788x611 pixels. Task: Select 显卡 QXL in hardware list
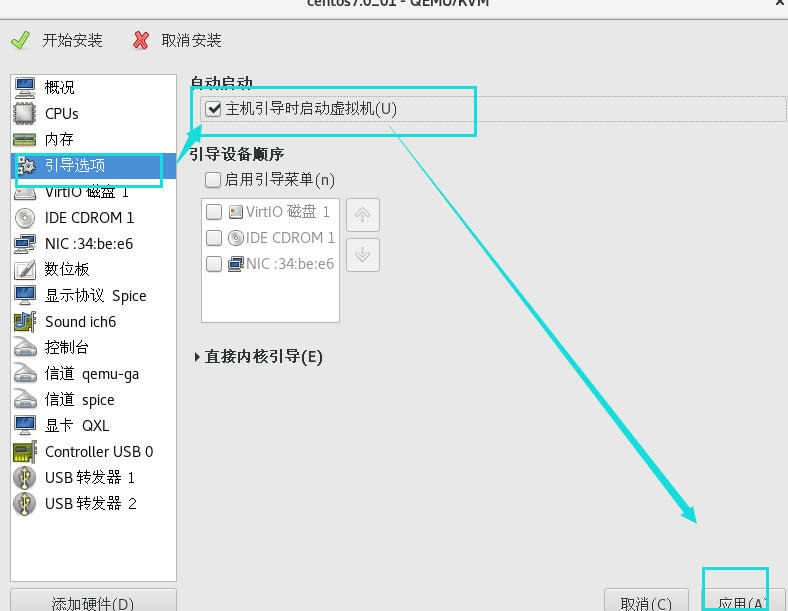(93, 426)
